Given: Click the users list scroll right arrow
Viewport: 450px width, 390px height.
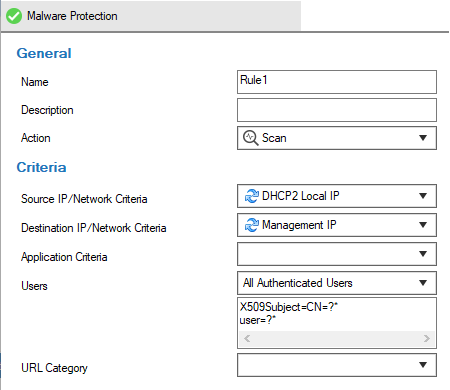Looking at the screenshot, I should coord(427,339).
